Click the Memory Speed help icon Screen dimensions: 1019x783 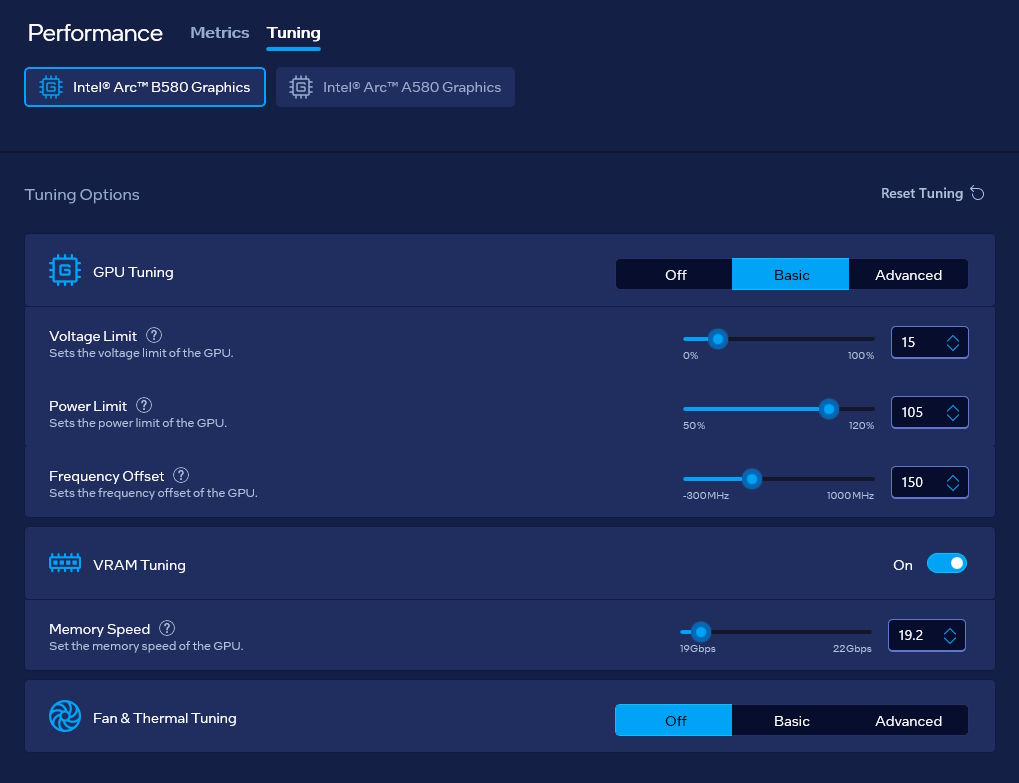point(167,628)
